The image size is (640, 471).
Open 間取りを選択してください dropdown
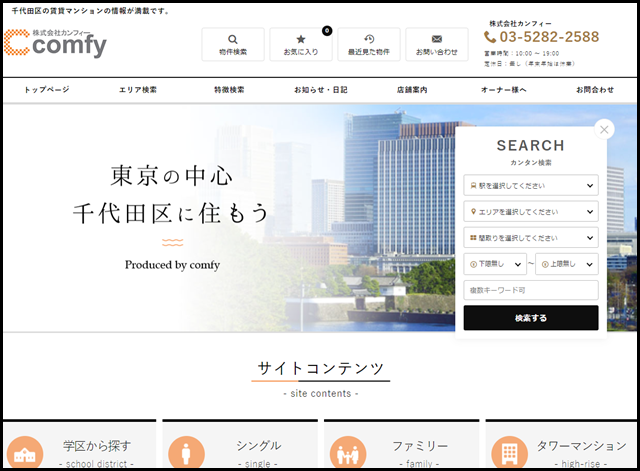tap(531, 238)
